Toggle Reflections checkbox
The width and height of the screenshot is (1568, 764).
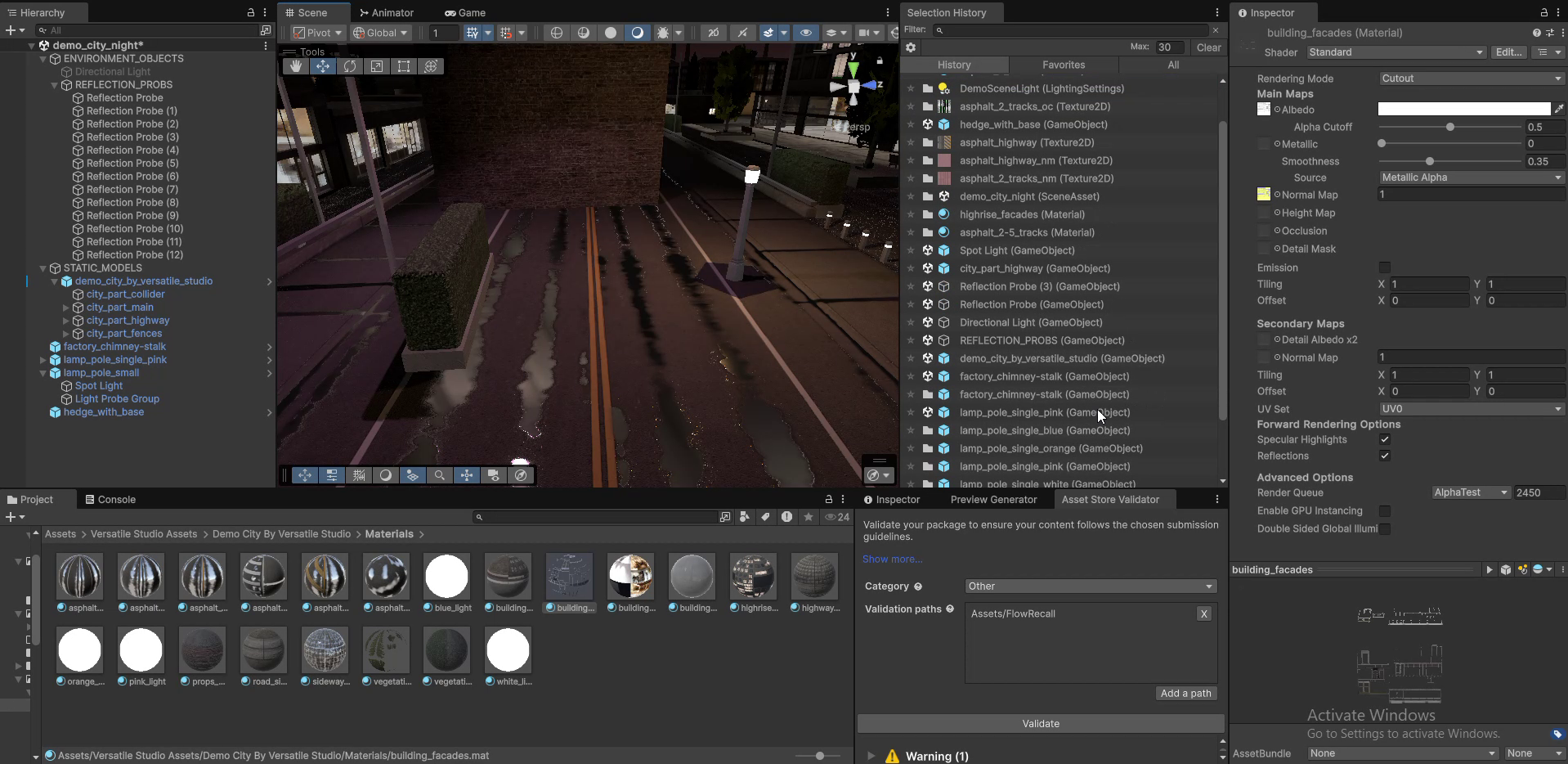tap(1385, 456)
